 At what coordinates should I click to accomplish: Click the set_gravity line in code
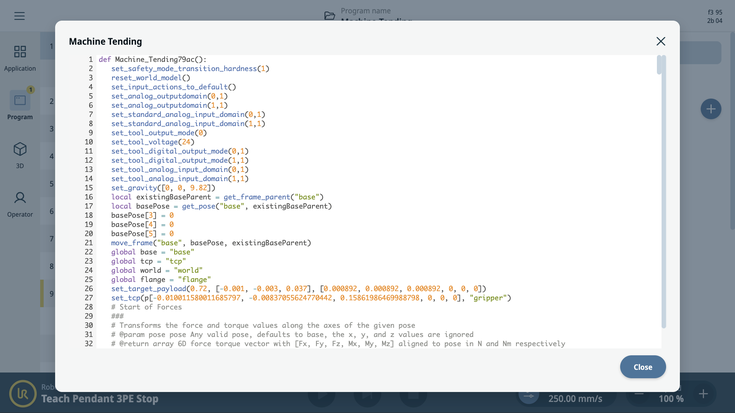pyautogui.click(x=163, y=188)
